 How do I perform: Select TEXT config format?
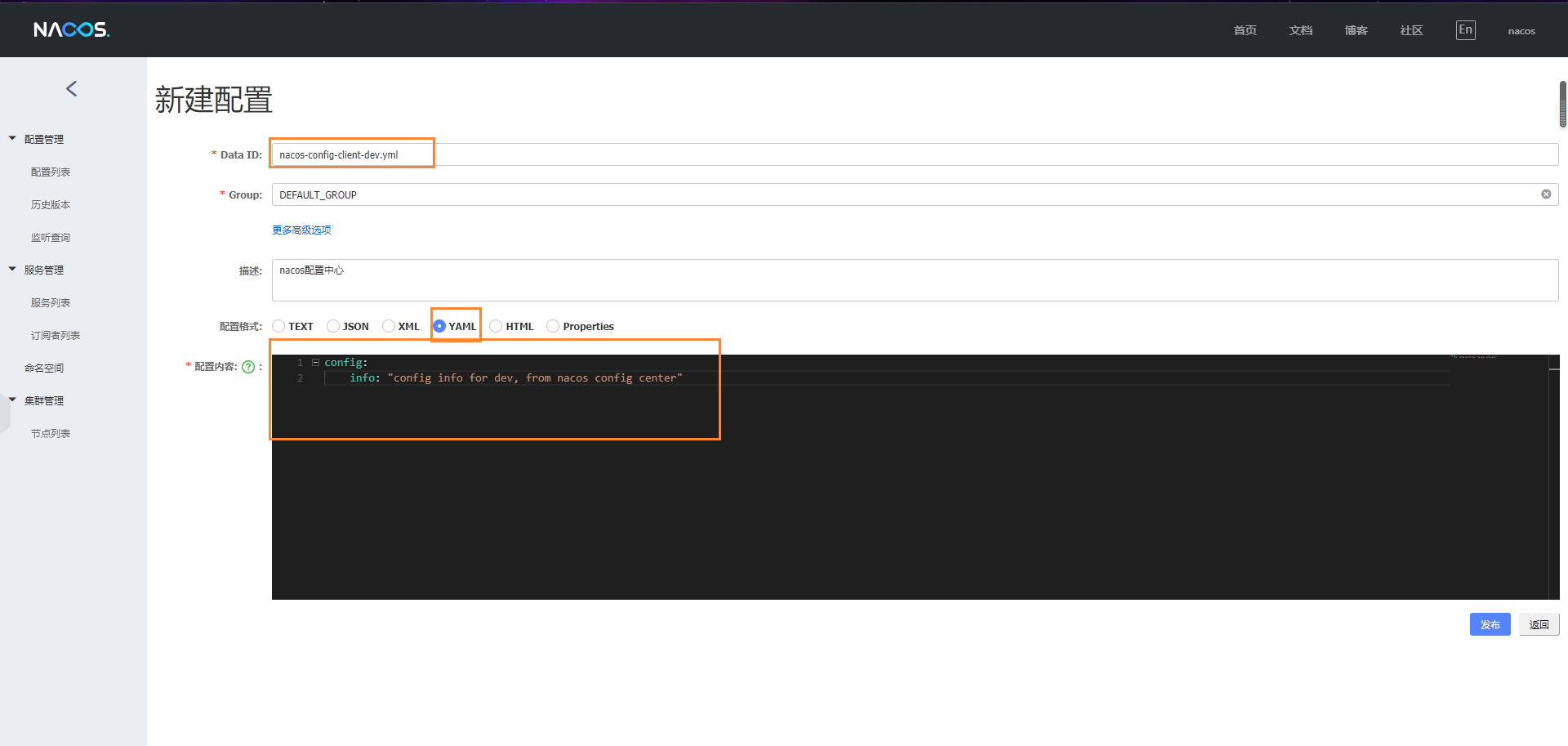coord(278,326)
